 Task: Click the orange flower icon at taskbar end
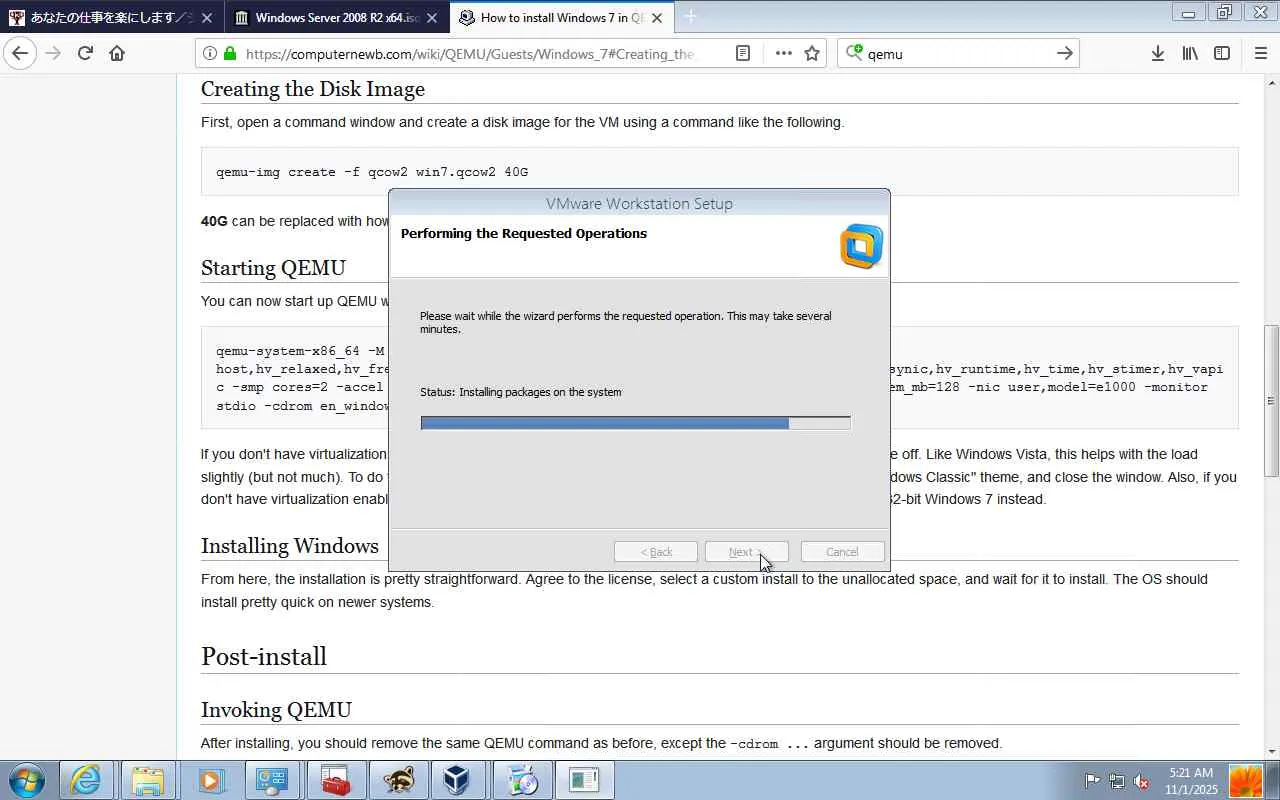pyautogui.click(x=1246, y=781)
